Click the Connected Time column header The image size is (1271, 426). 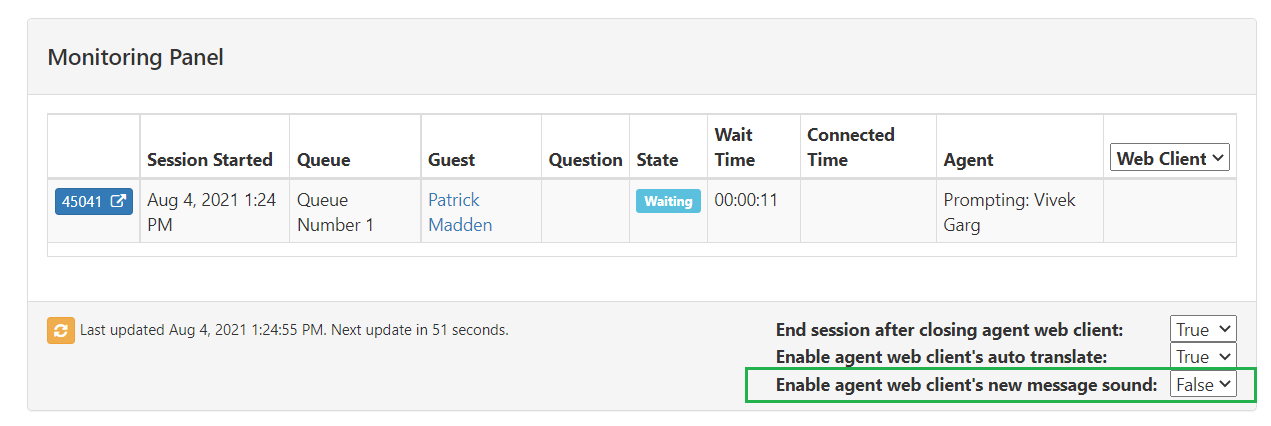click(851, 147)
